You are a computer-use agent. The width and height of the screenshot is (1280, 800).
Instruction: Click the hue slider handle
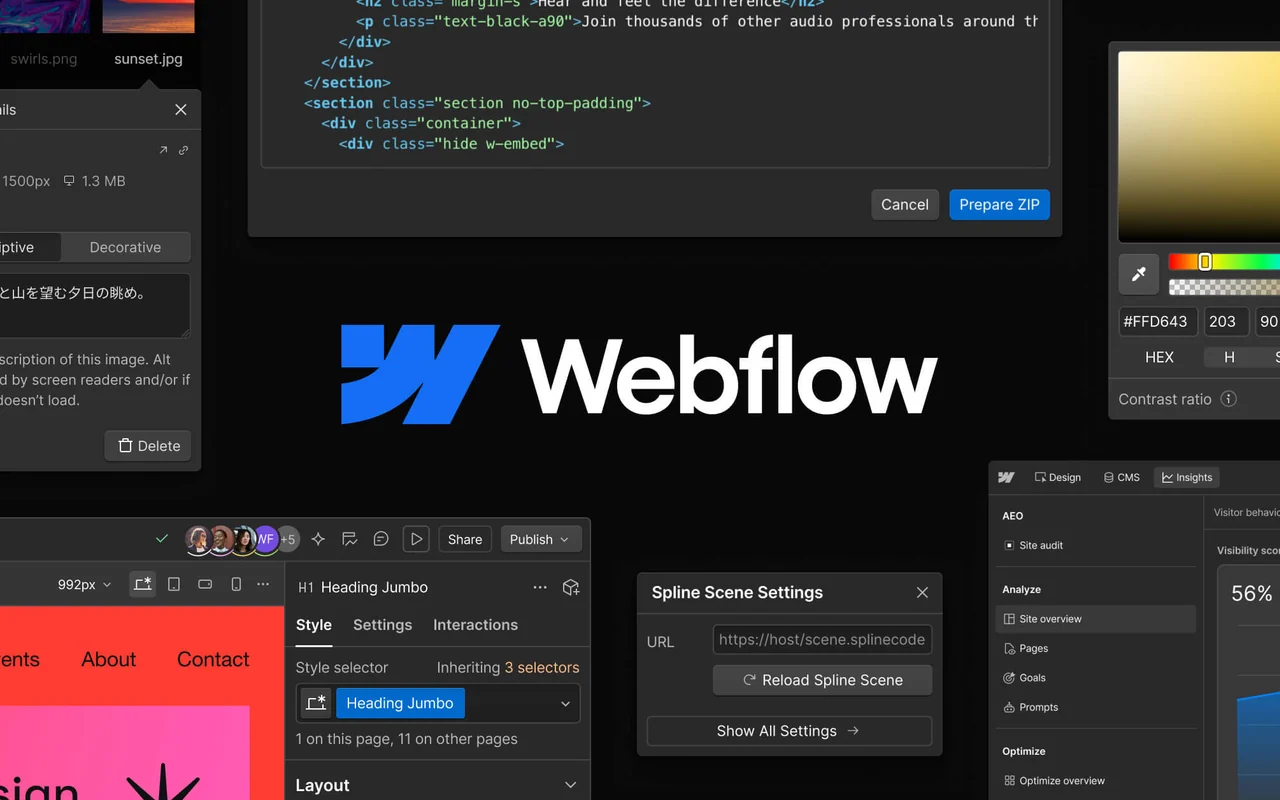click(1205, 262)
